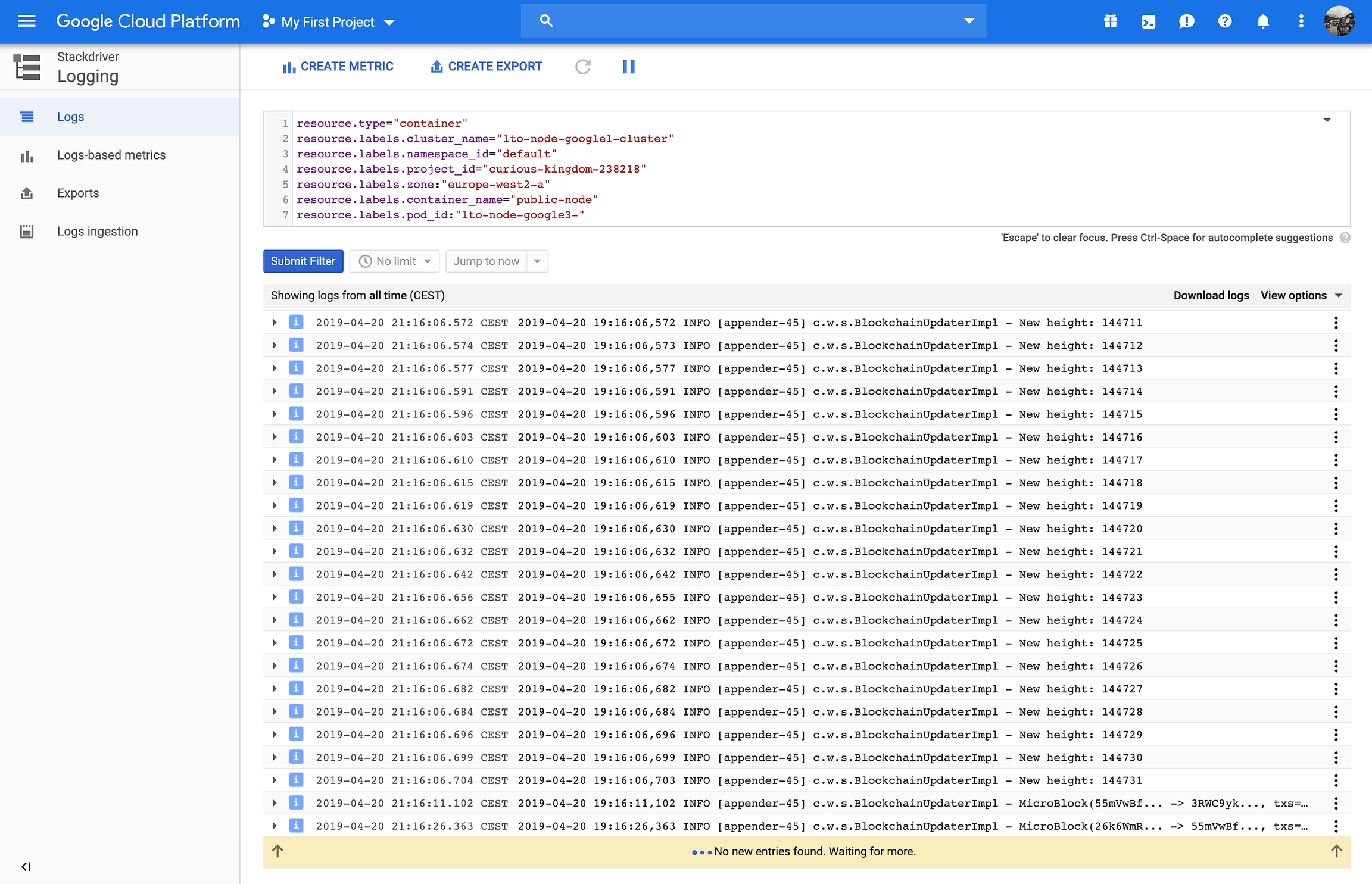The image size is (1372, 884).
Task: Open more menu for height 144731 entry
Action: 1336,780
